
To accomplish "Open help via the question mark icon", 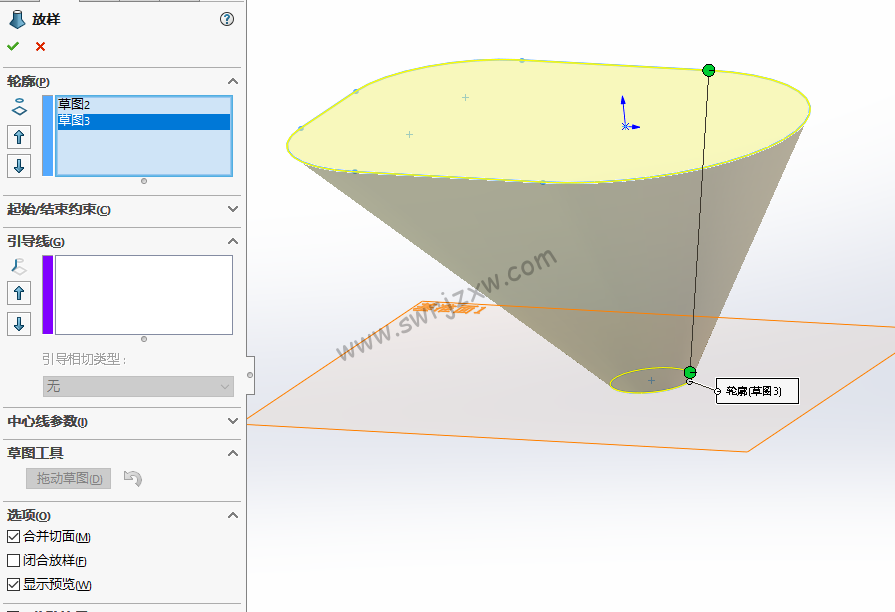I will coord(226,18).
